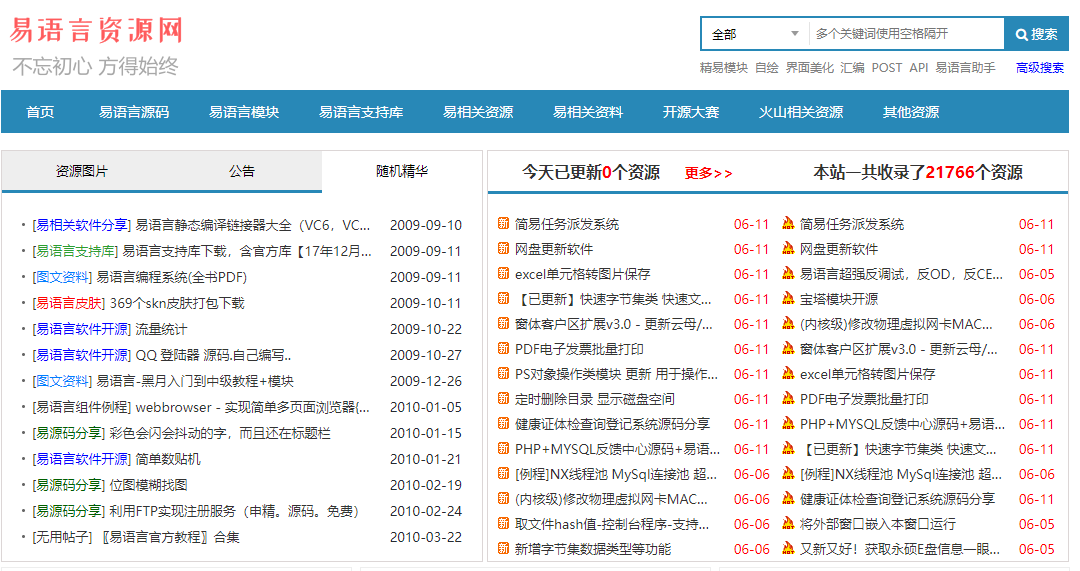The image size is (1080, 571).
Task: Click new icon beside 定时删除目录 显示磁盘空间
Action: pos(503,398)
